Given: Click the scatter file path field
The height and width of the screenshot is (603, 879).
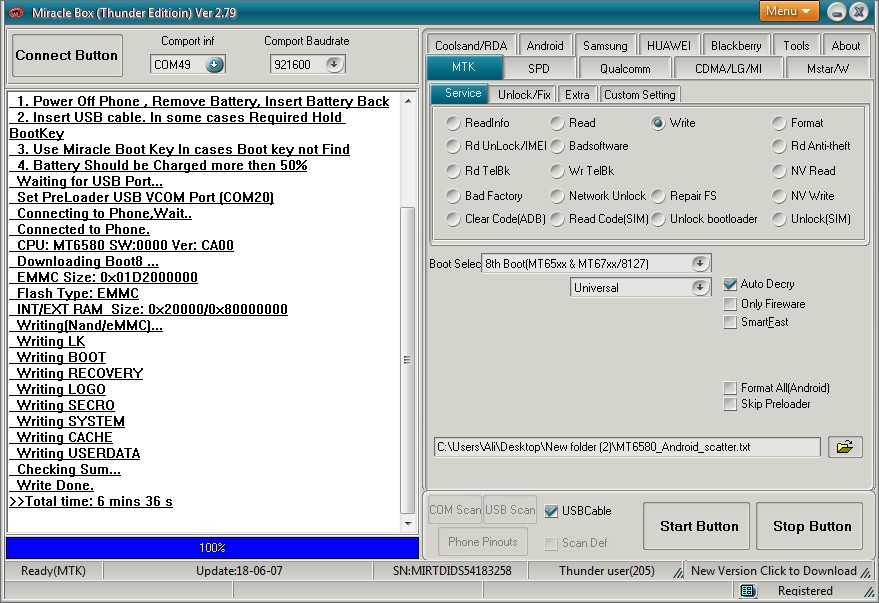Looking at the screenshot, I should click(x=627, y=447).
